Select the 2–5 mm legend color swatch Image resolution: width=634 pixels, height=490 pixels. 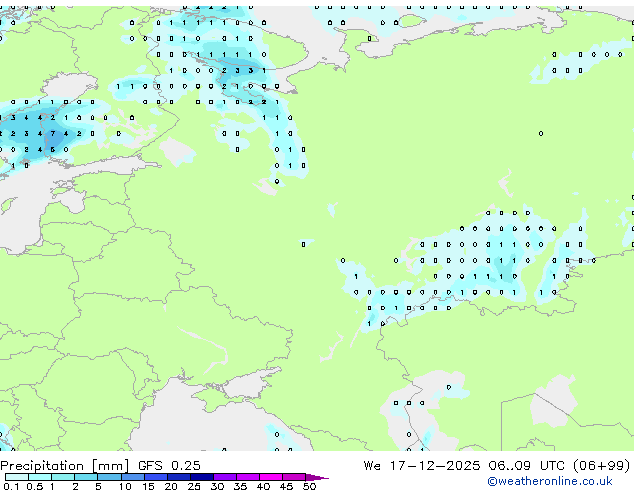pos(86,477)
